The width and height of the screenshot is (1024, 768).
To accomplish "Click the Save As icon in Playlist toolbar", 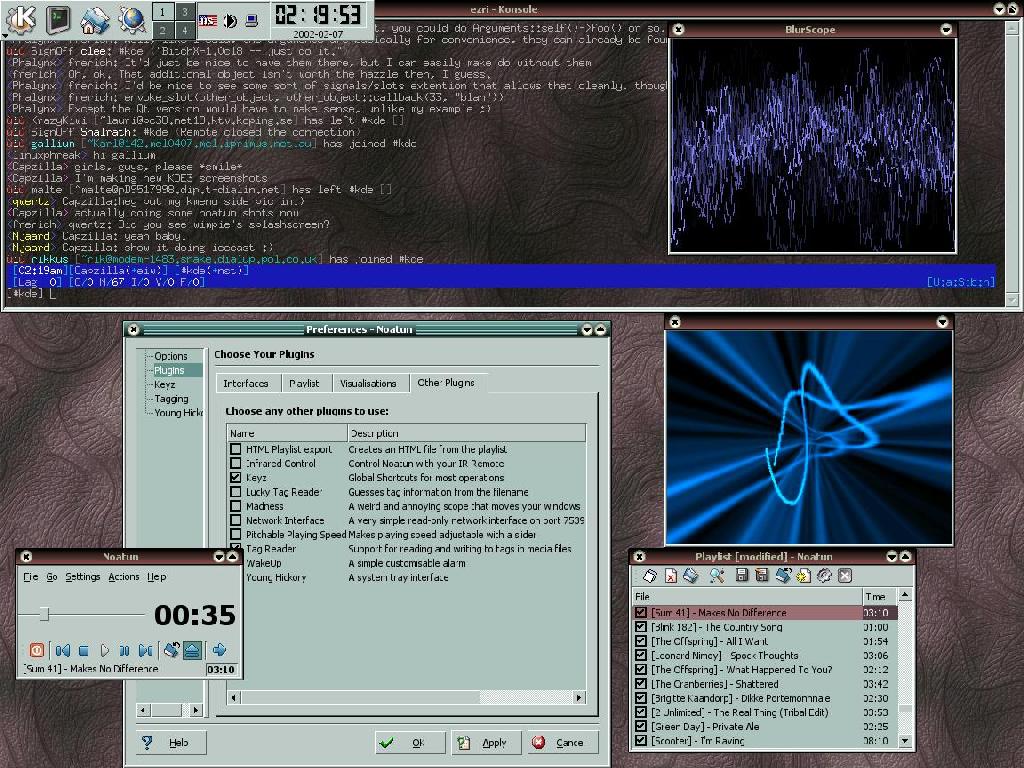I will [x=761, y=575].
